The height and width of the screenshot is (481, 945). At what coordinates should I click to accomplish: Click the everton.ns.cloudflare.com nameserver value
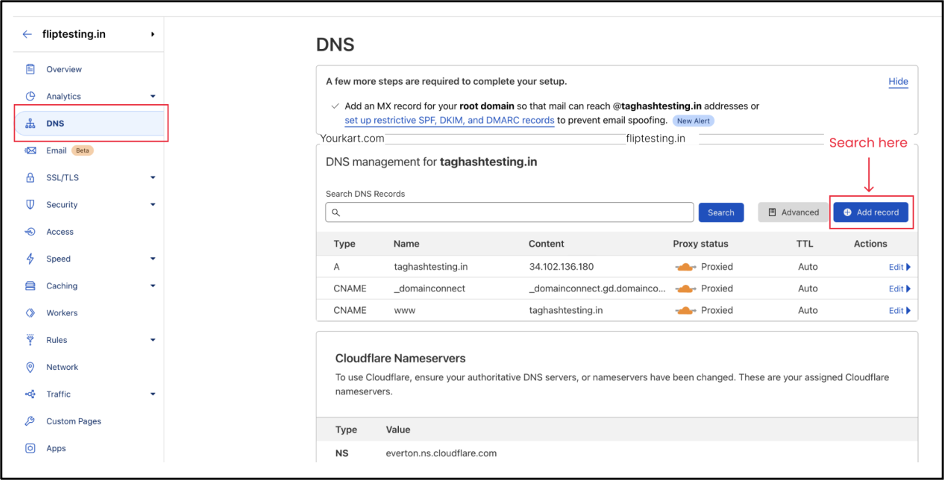[x=441, y=453]
